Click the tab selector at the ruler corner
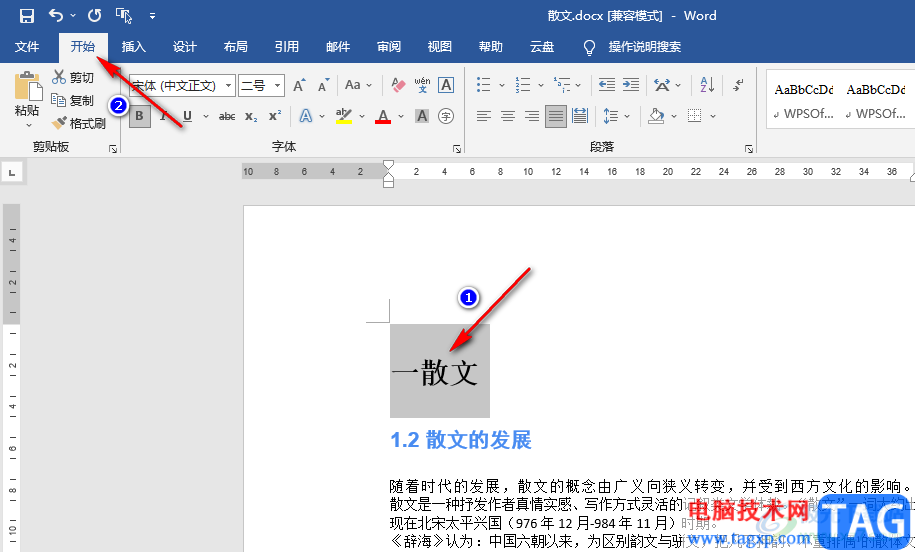The width and height of the screenshot is (915, 552). [12, 172]
